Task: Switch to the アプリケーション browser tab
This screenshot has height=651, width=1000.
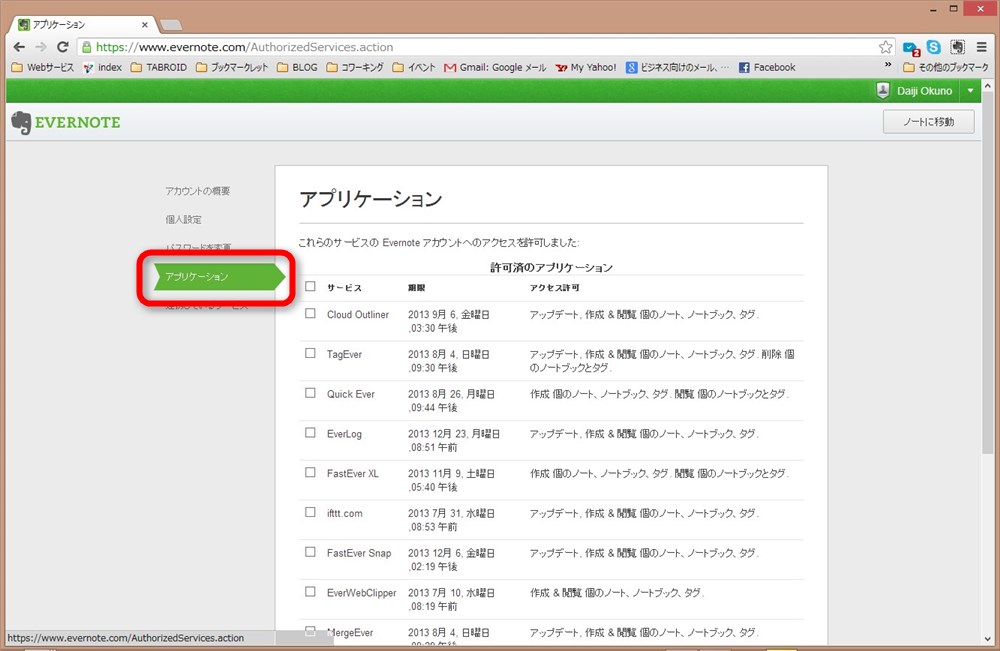Action: coord(83,25)
